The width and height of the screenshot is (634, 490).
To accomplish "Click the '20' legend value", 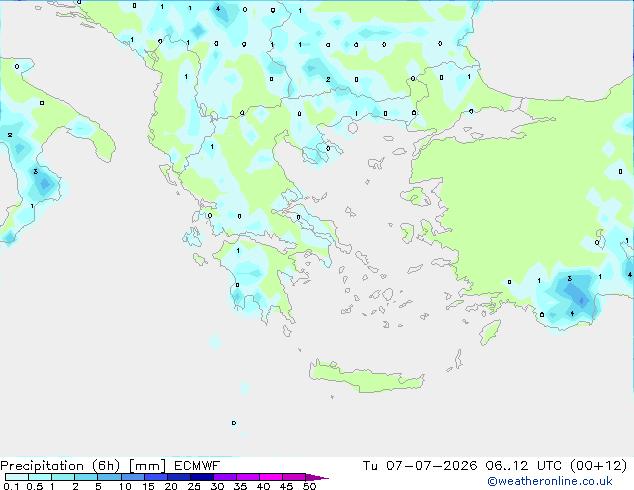I will click(171, 486).
